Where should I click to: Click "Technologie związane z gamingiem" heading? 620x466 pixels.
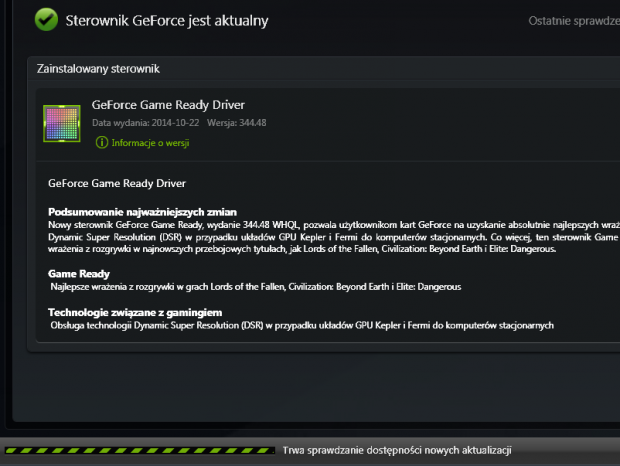(x=135, y=313)
